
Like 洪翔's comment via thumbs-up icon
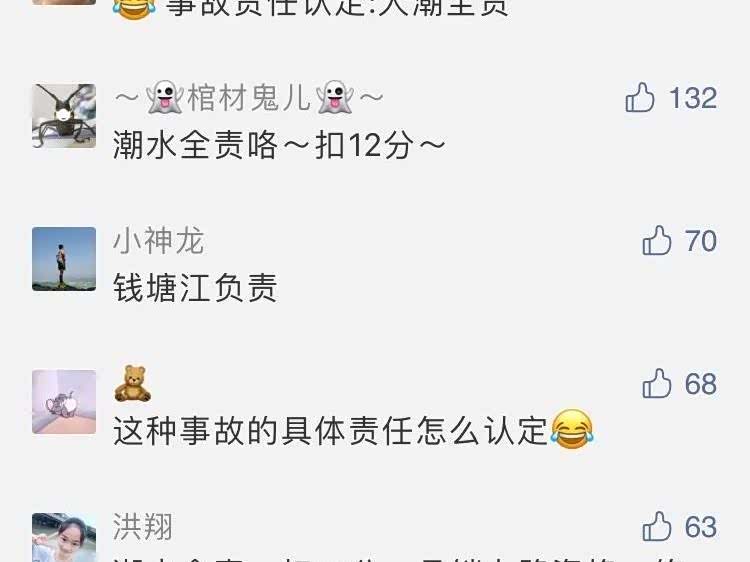(657, 526)
